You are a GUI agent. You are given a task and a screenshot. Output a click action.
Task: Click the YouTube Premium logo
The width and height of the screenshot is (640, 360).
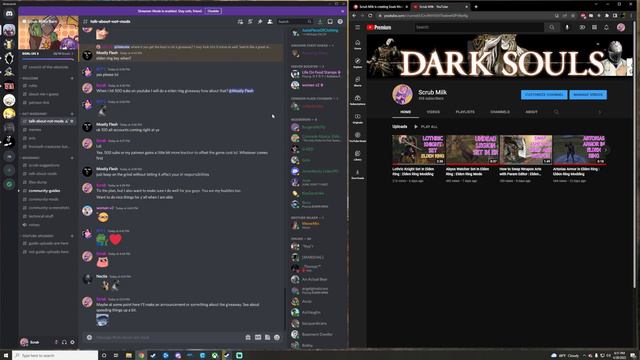tap(379, 27)
